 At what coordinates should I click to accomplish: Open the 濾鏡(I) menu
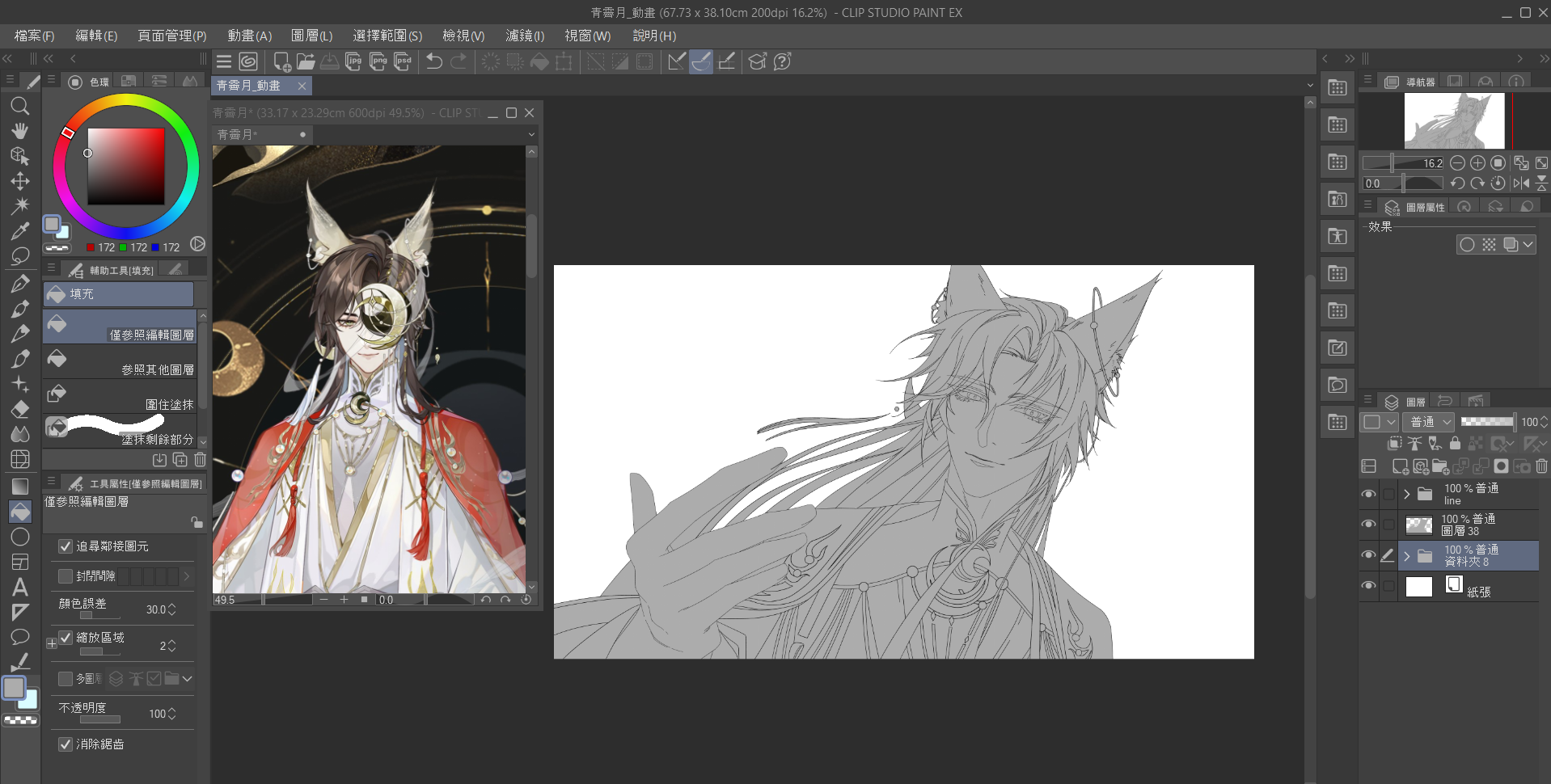tap(525, 36)
